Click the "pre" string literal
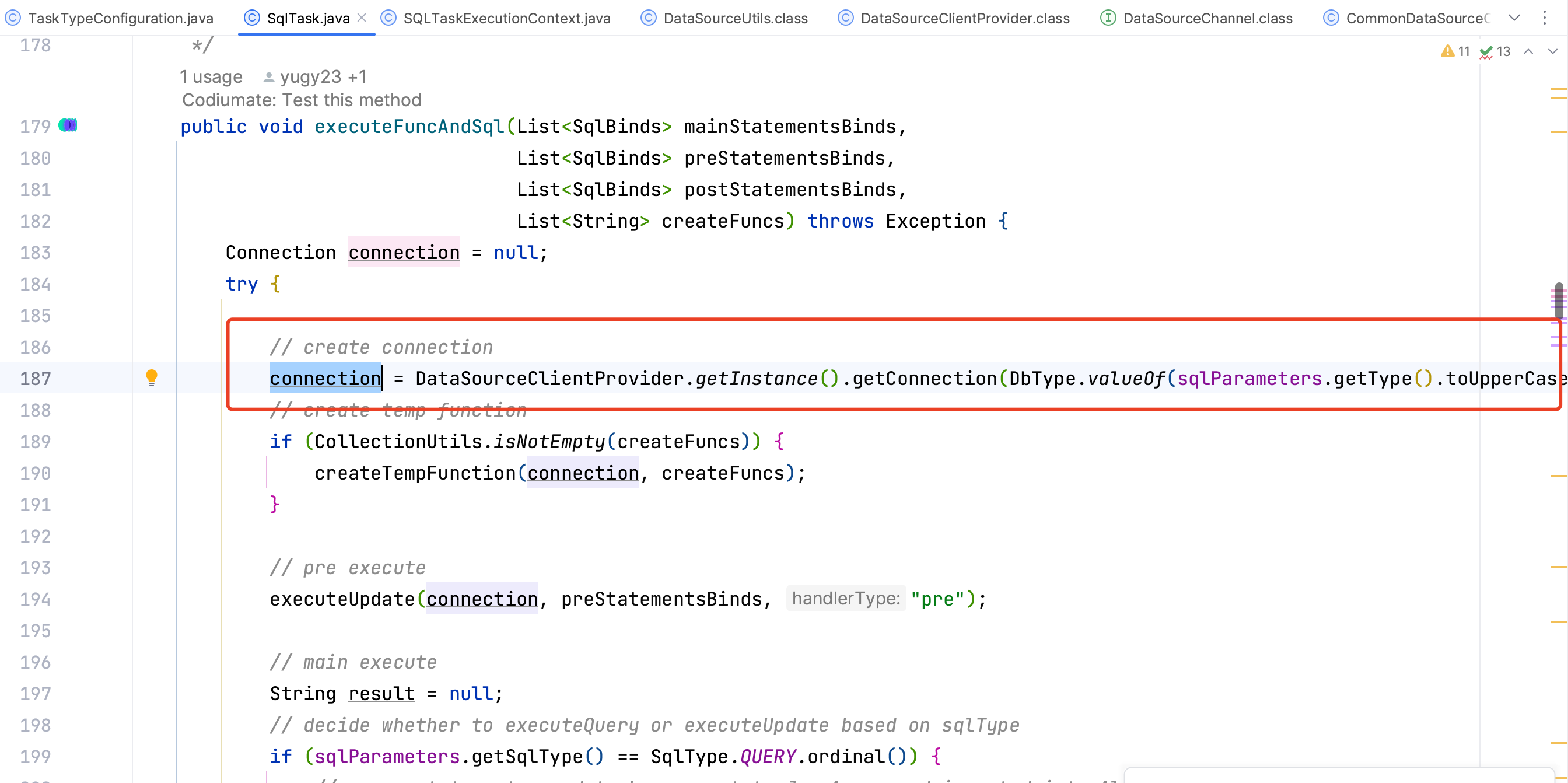The height and width of the screenshot is (783, 1568). point(938,599)
